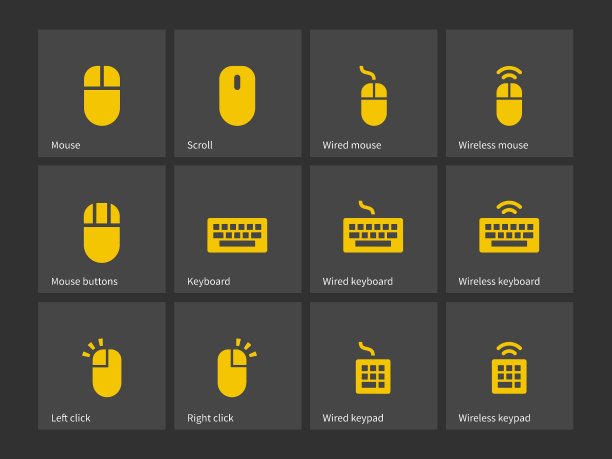Select the Mouse buttons icon

102,233
